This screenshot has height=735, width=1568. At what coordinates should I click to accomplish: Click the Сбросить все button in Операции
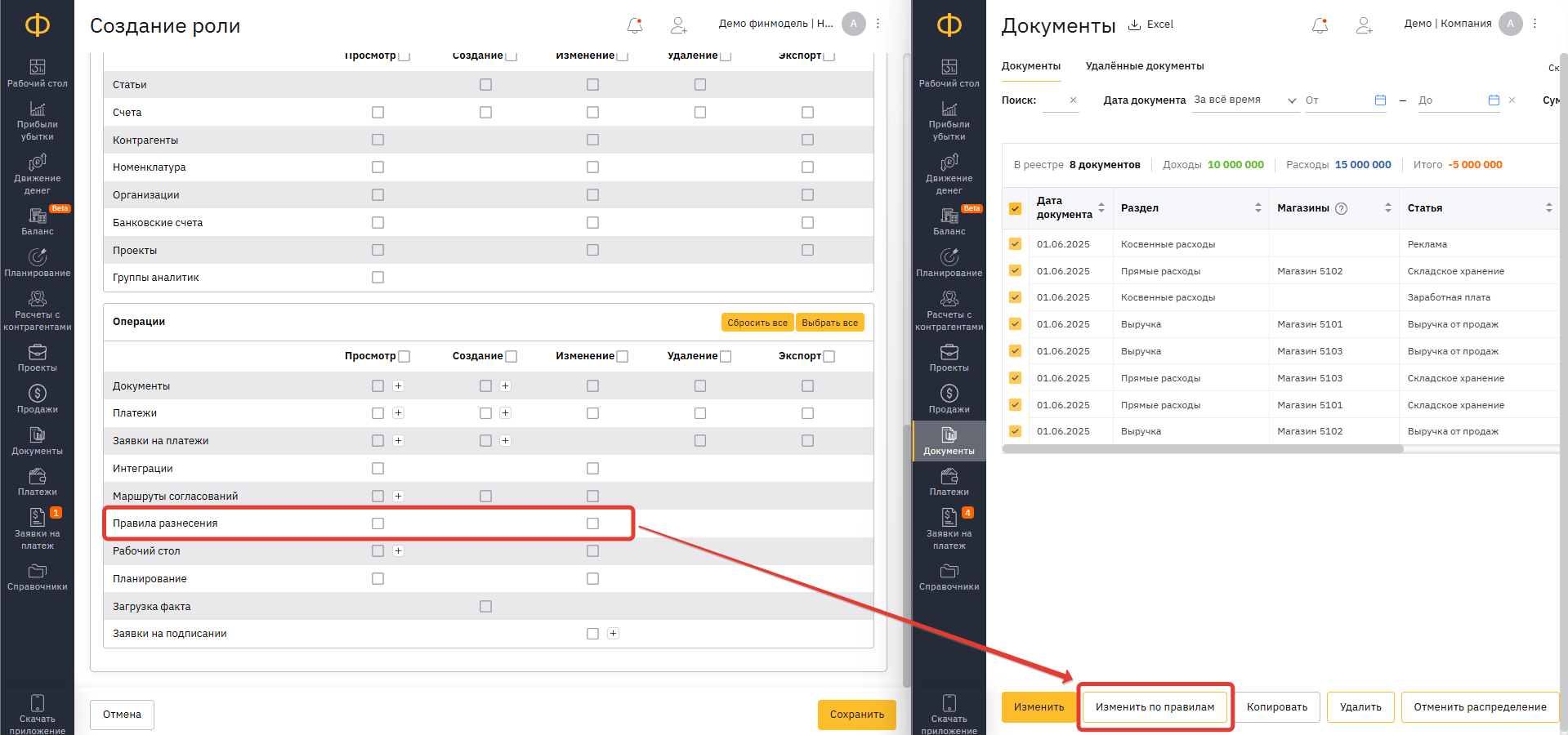coord(757,323)
